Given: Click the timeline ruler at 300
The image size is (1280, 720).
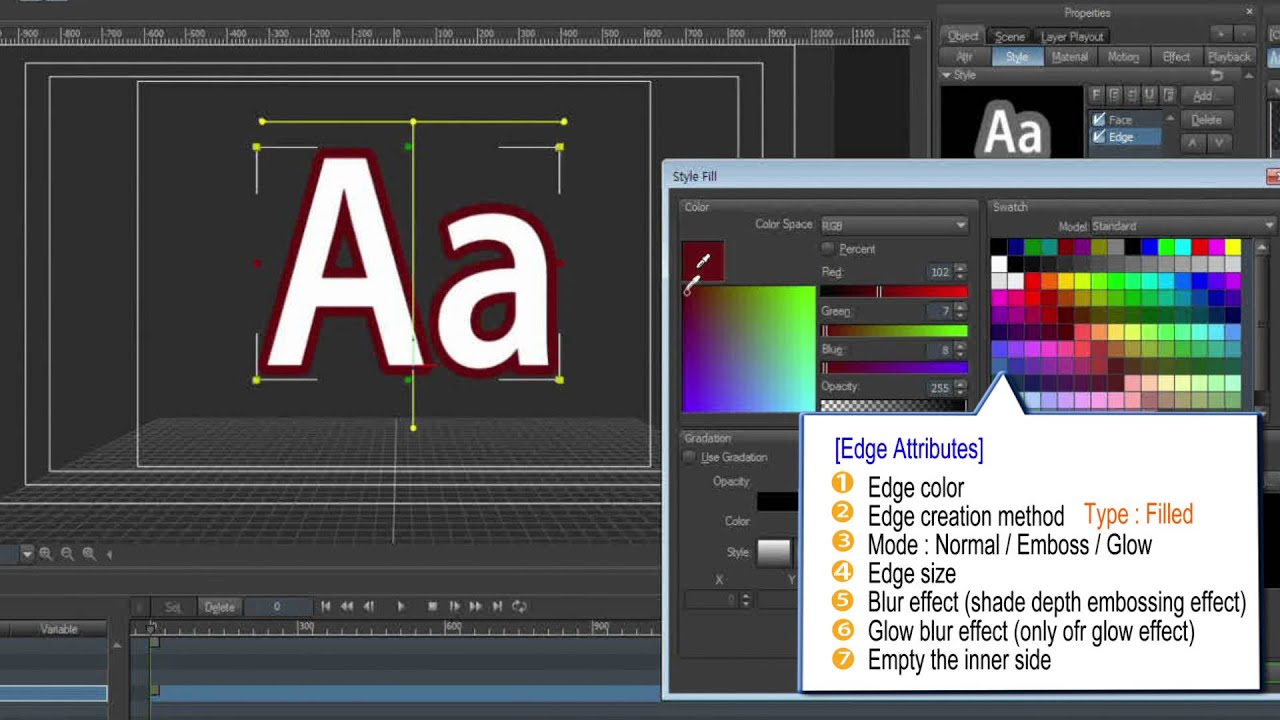Looking at the screenshot, I should (x=306, y=627).
